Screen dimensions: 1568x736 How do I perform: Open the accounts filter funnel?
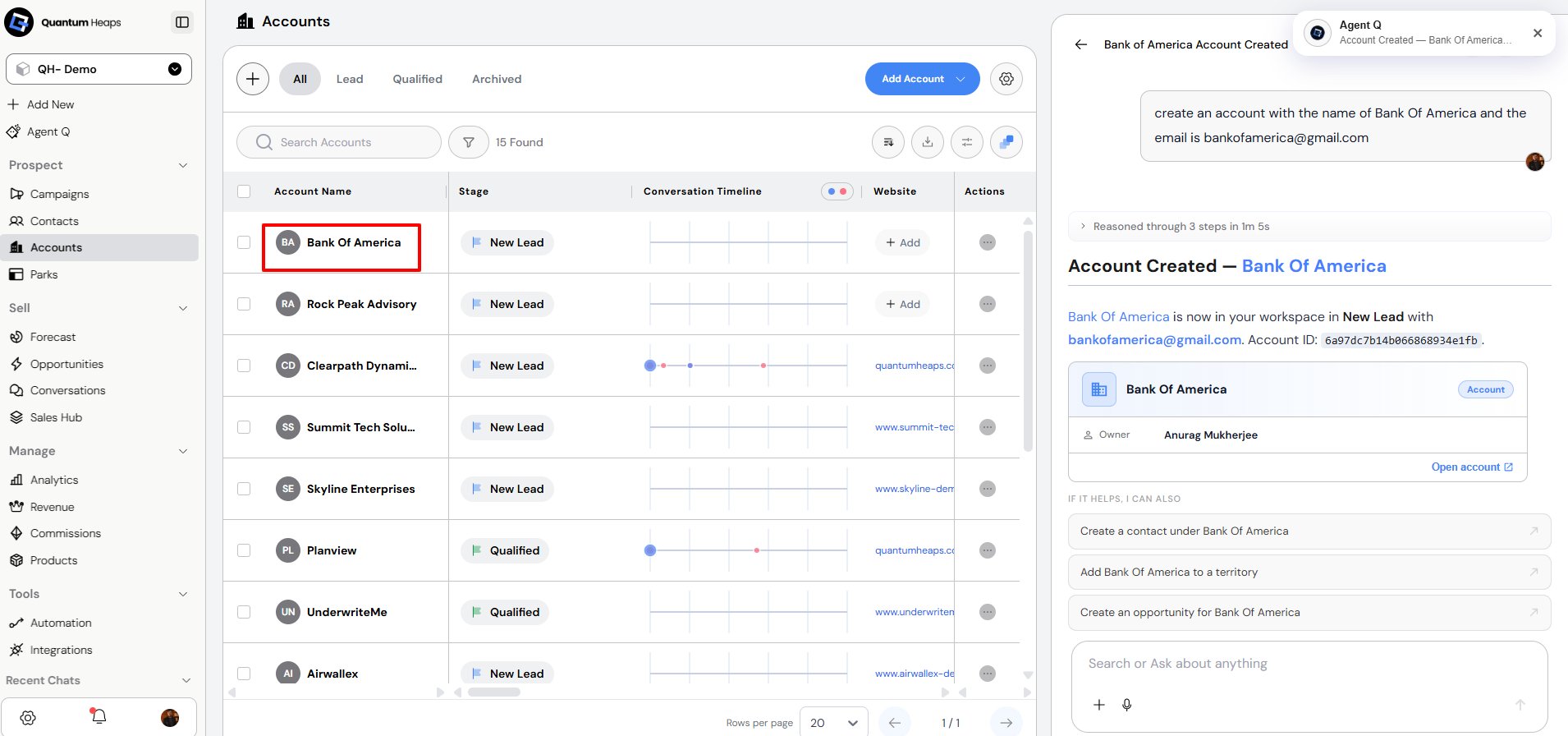469,142
